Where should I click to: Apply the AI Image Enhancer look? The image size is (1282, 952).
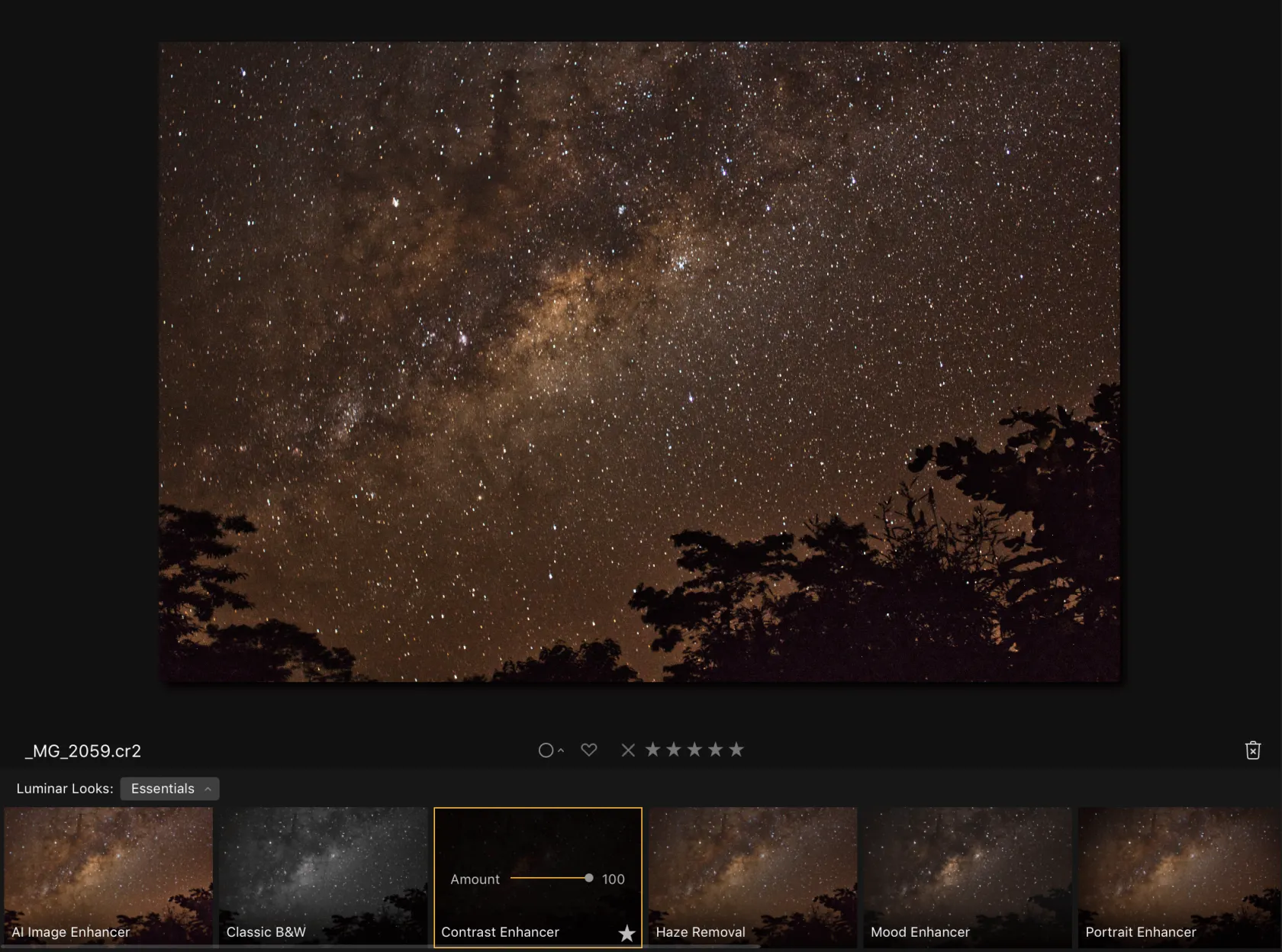[x=108, y=876]
